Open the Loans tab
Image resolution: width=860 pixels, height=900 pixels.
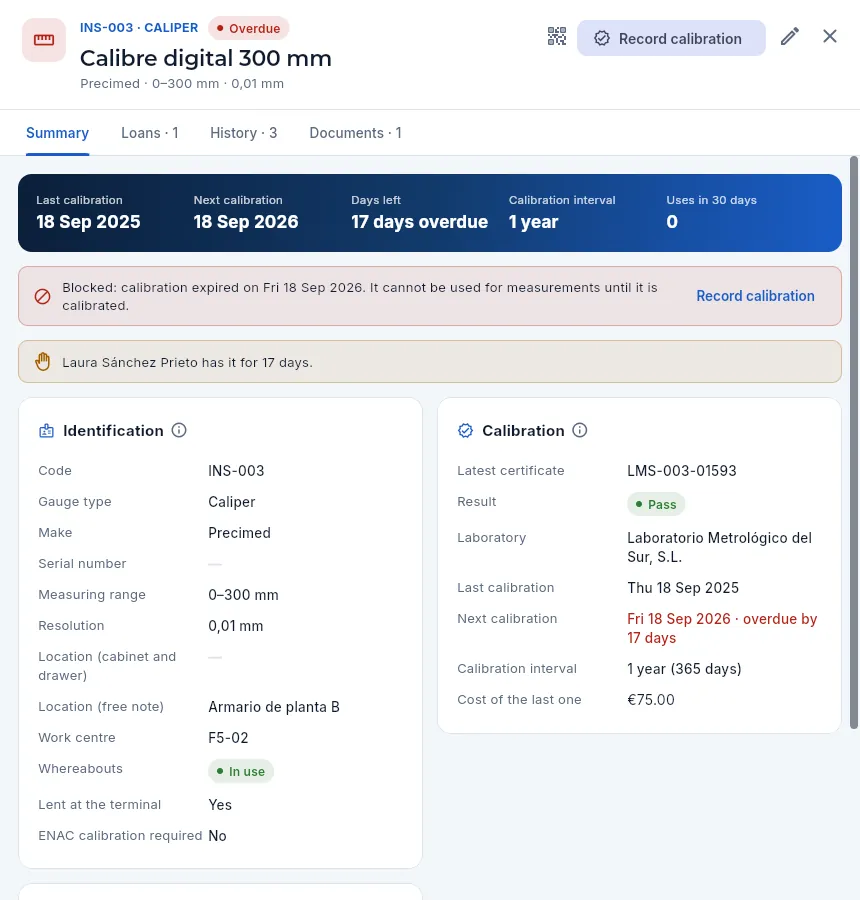coord(149,133)
